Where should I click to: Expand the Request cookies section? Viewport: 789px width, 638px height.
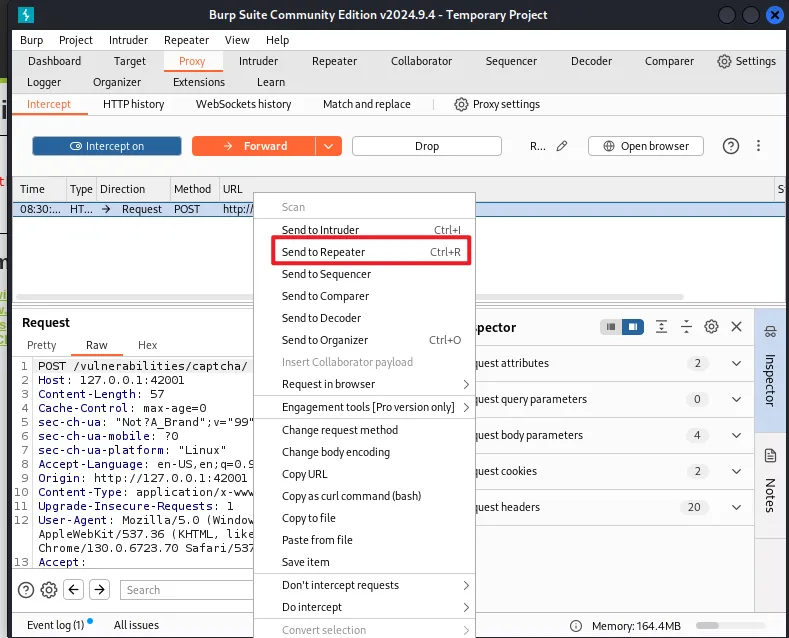point(736,471)
